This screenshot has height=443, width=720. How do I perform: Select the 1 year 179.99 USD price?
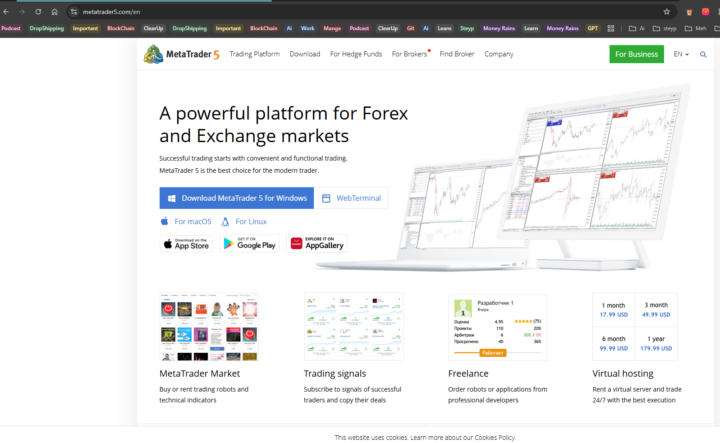656,343
